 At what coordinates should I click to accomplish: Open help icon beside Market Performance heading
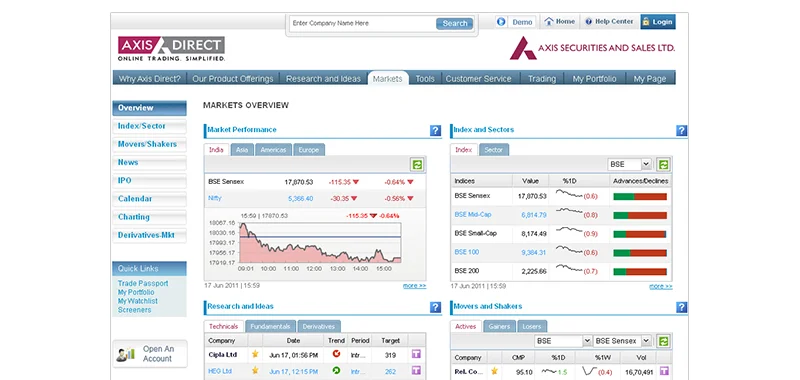click(435, 131)
